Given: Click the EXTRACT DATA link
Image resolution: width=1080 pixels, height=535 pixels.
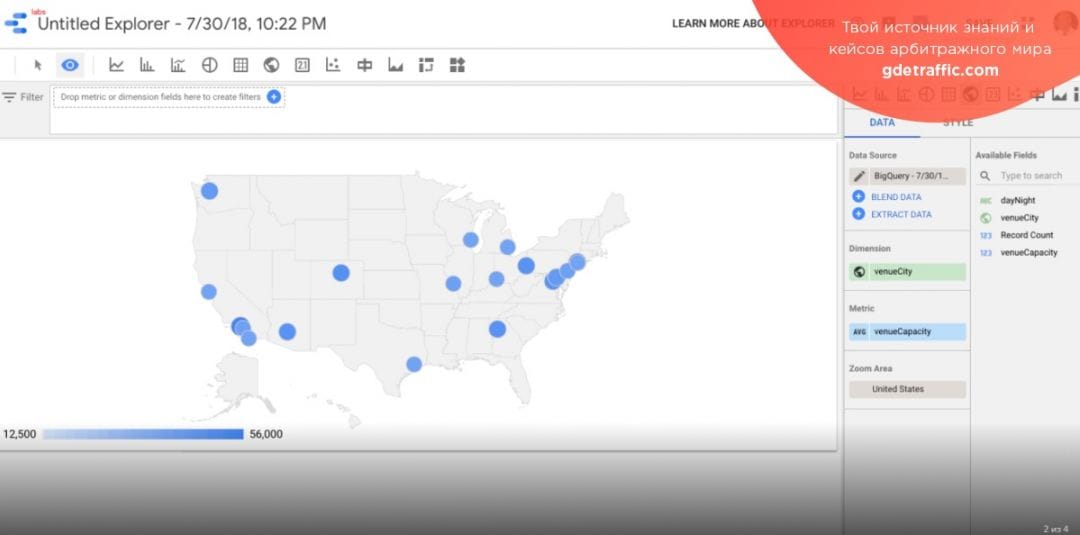Looking at the screenshot, I should pyautogui.click(x=900, y=214).
